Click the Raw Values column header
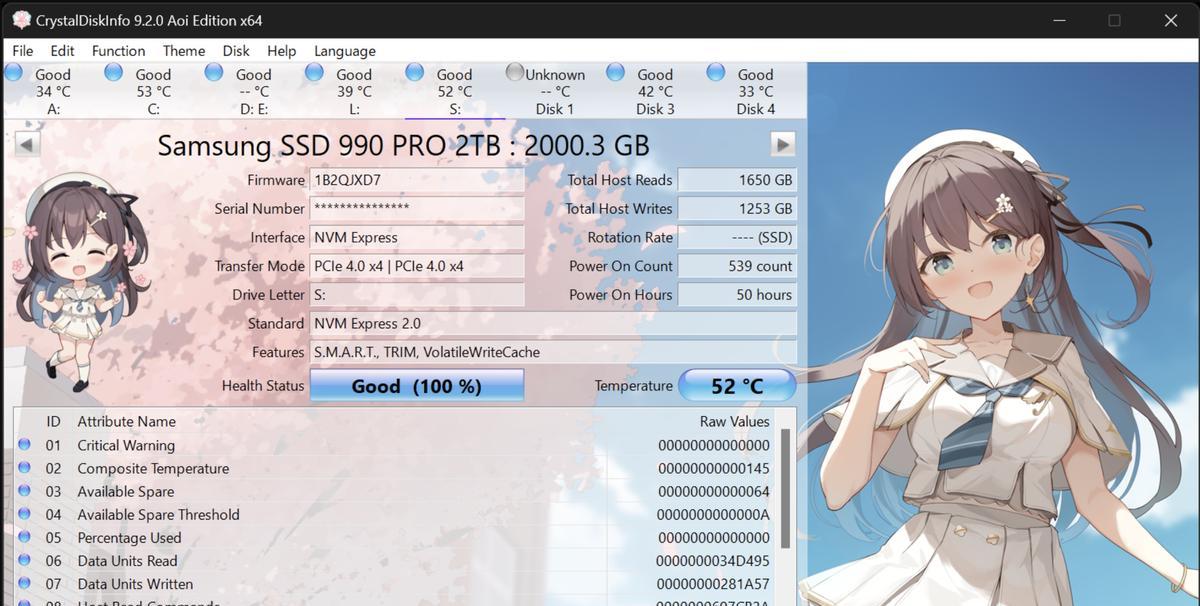Viewport: 1200px width, 606px height. [734, 421]
